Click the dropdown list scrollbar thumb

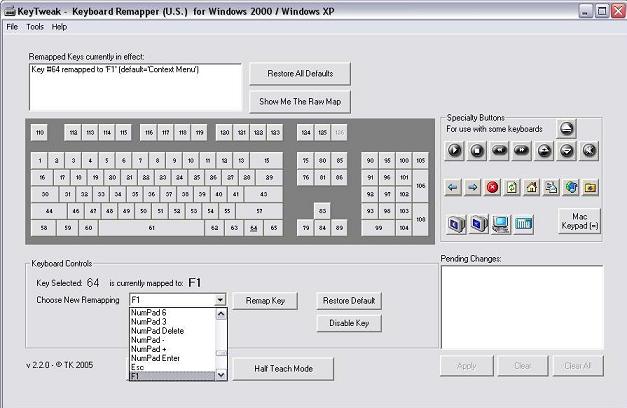point(221,353)
